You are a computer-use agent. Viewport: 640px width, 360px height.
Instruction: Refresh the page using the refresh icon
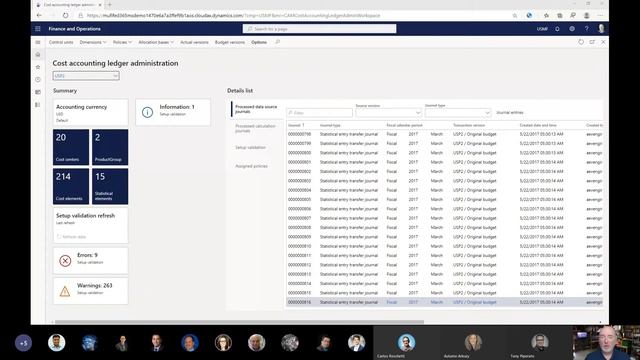click(x=581, y=42)
